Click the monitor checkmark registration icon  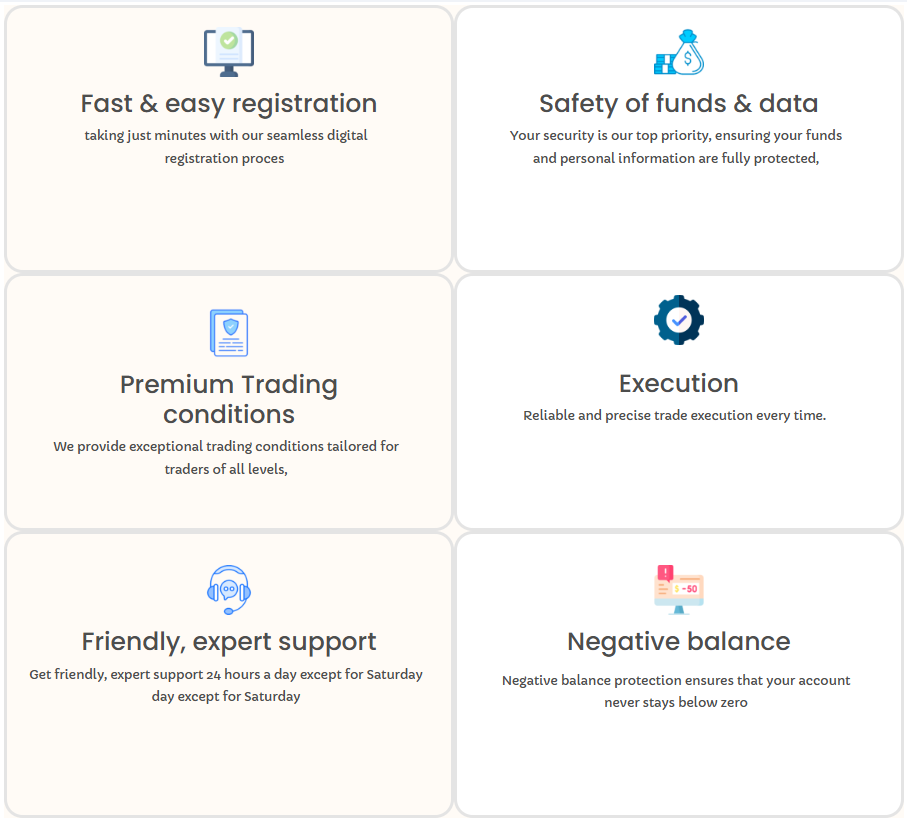point(229,52)
